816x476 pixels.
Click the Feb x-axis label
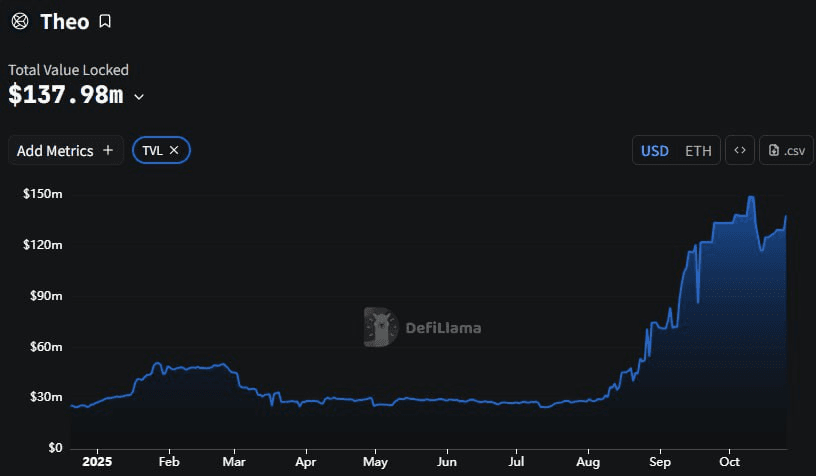(x=169, y=462)
